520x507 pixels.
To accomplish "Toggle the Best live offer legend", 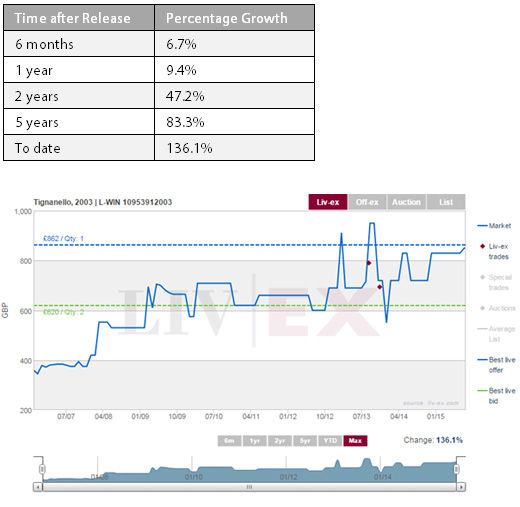I will tap(496, 365).
